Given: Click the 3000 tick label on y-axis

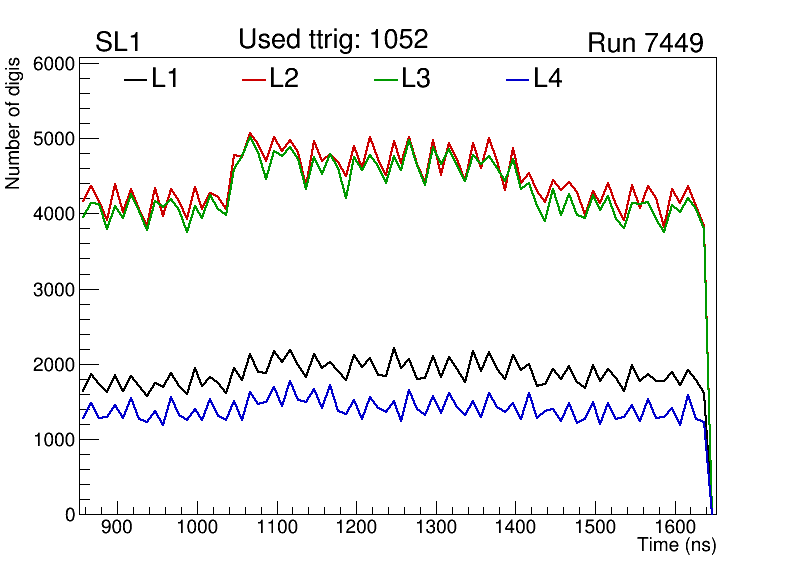Looking at the screenshot, I should point(56,290).
